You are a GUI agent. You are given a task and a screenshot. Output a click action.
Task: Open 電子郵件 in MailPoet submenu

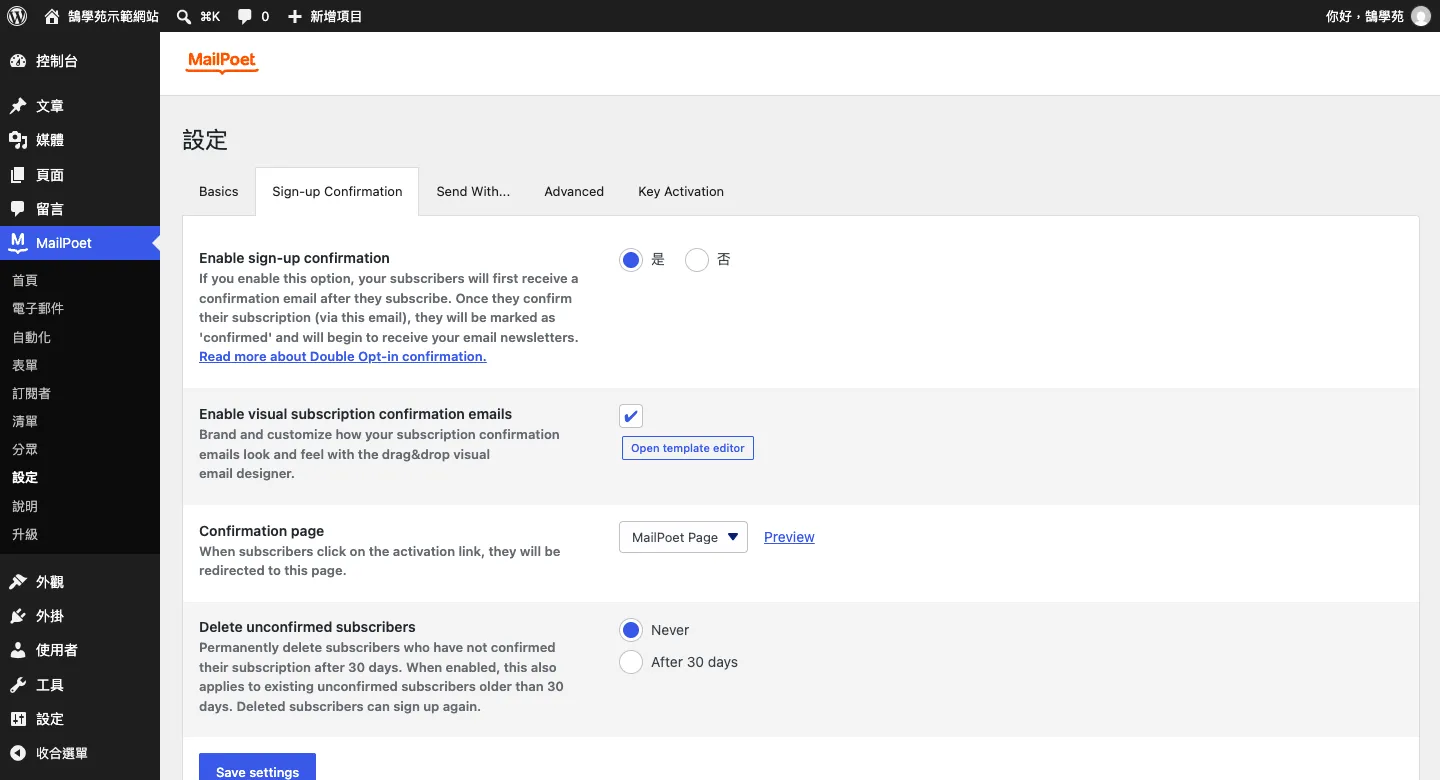click(x=38, y=309)
